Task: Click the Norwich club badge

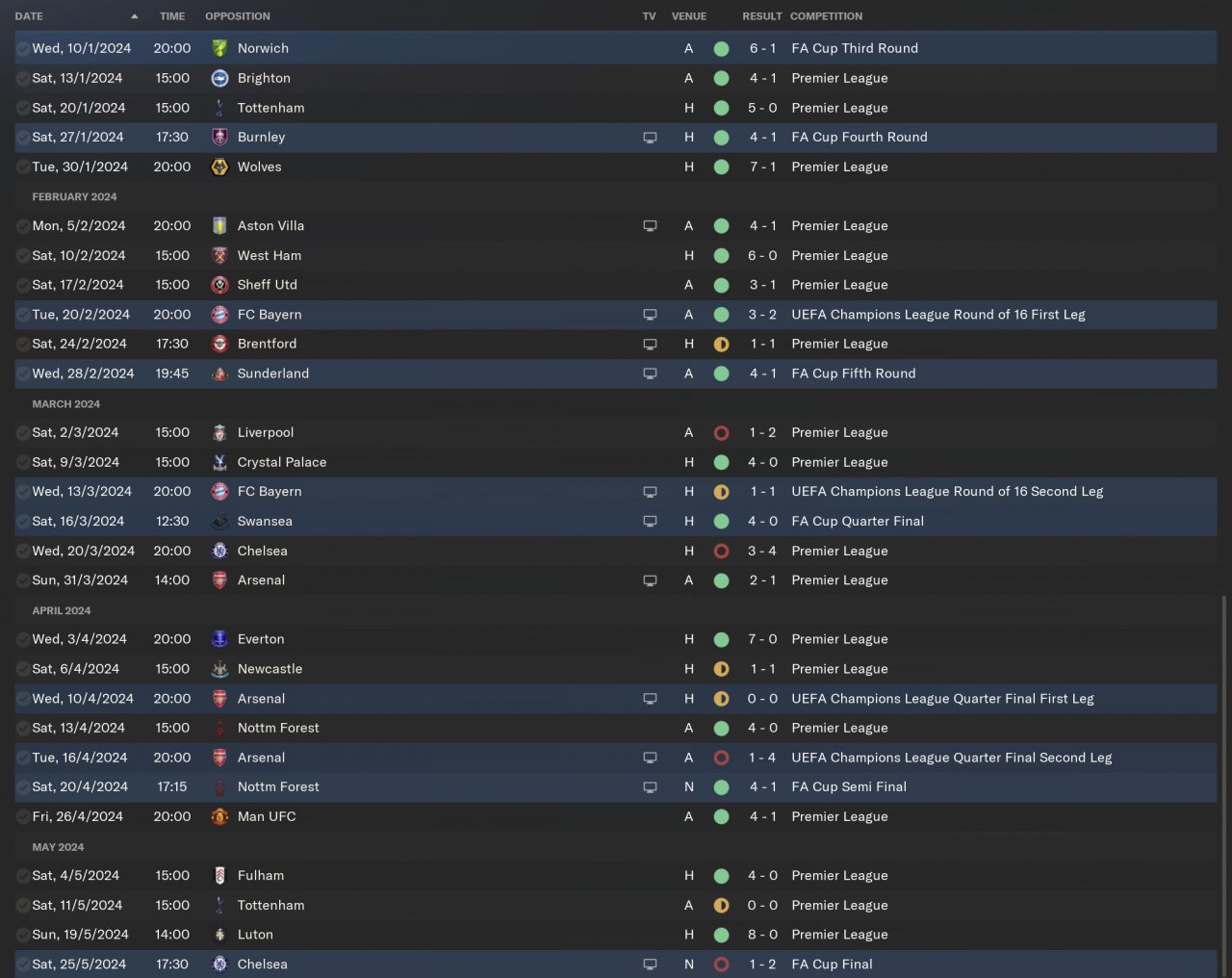Action: pos(219,48)
